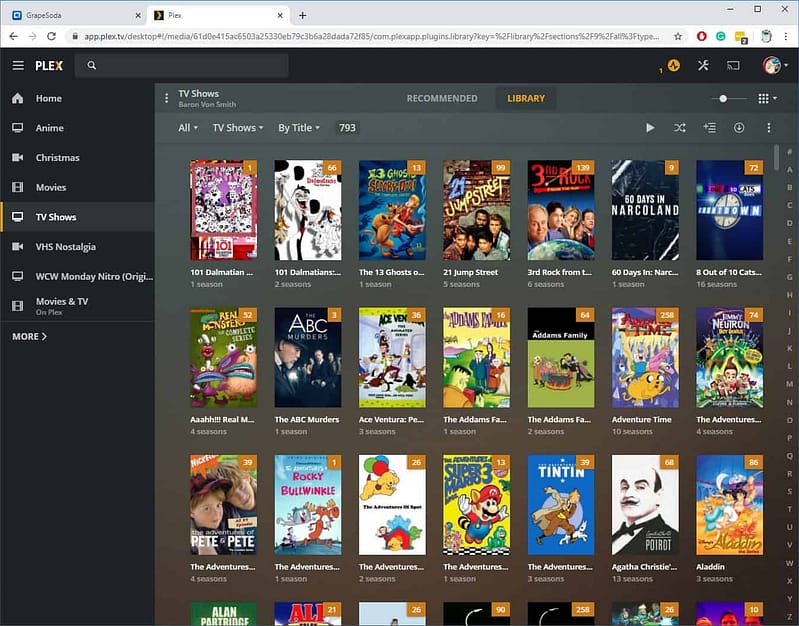Screen dimensions: 799x626
Task: Click the Adventure Time title link
Action: [642, 420]
